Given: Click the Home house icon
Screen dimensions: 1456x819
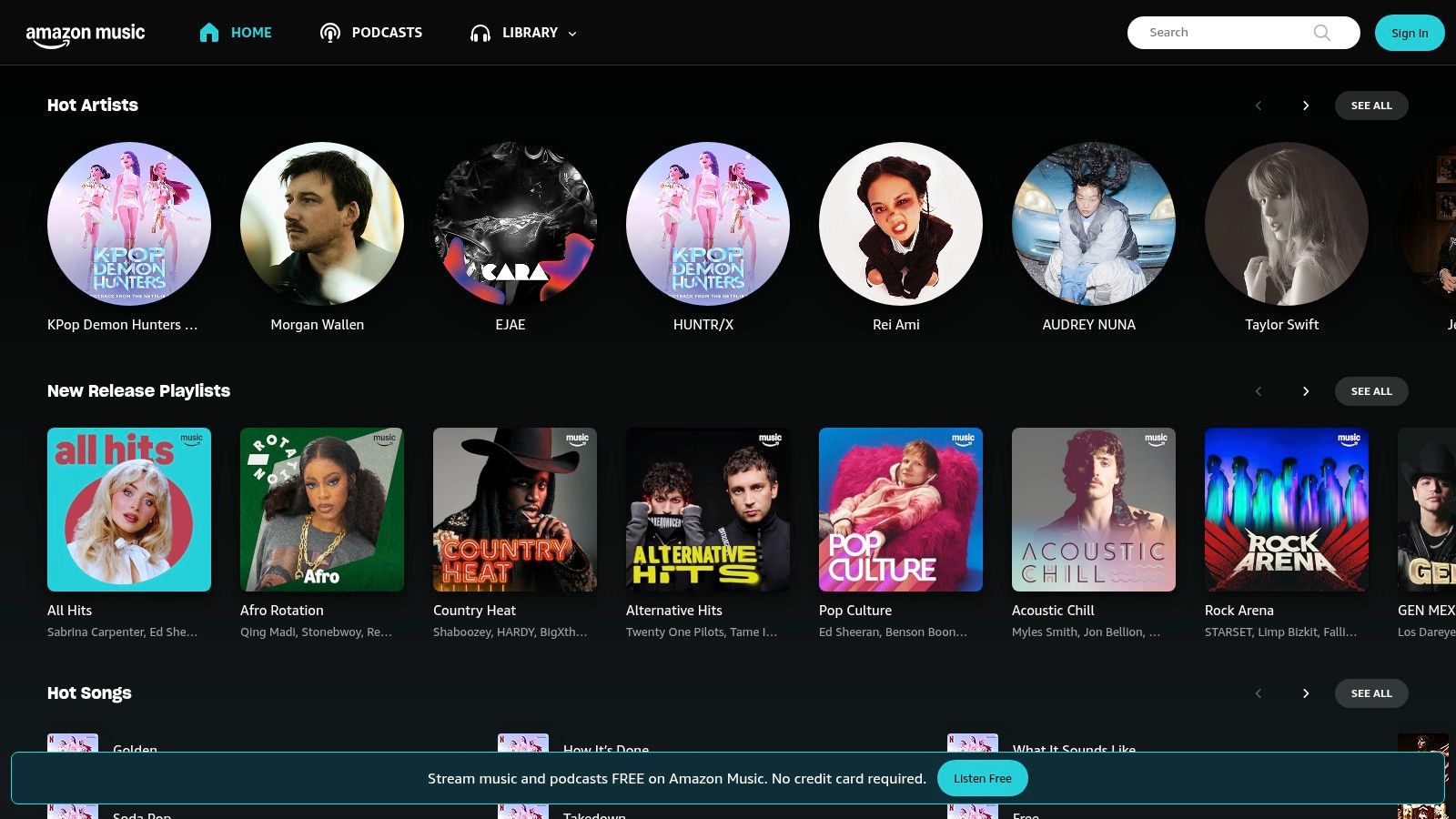Looking at the screenshot, I should click(x=209, y=33).
